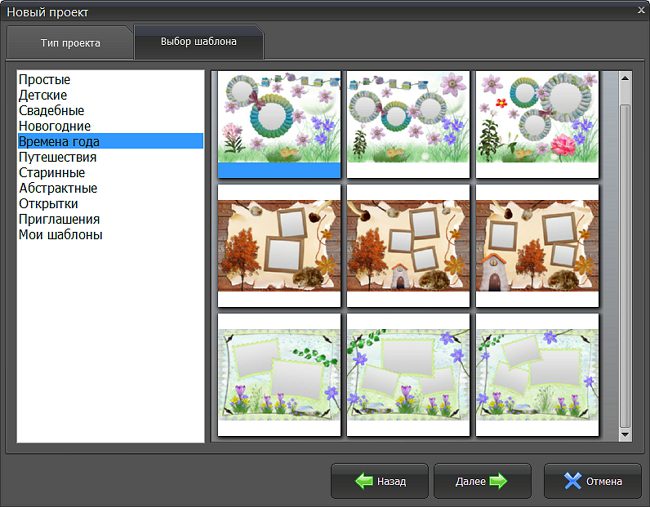Close the Новый проект dialog
This screenshot has width=650, height=507.
(641, 10)
